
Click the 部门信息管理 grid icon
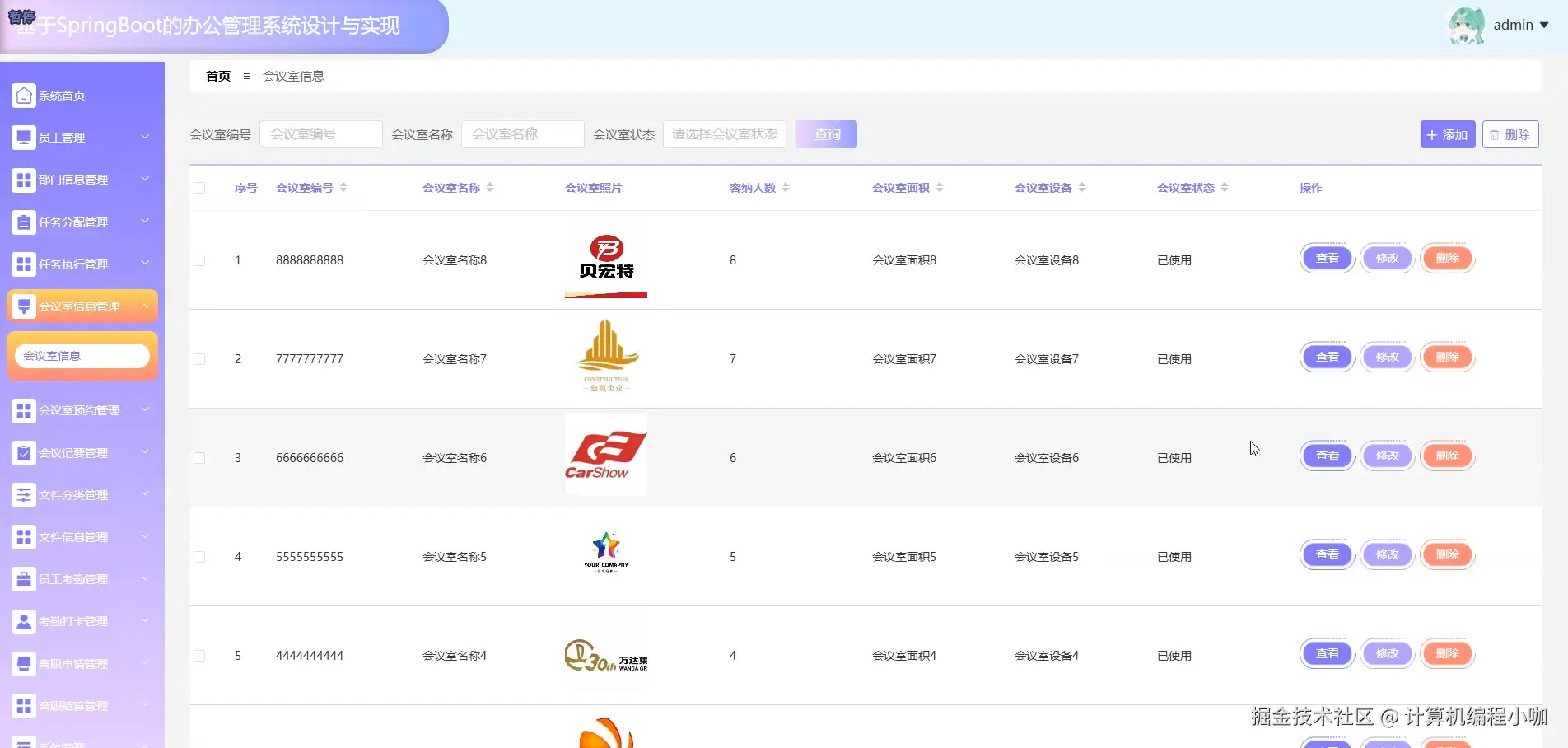pyautogui.click(x=24, y=180)
